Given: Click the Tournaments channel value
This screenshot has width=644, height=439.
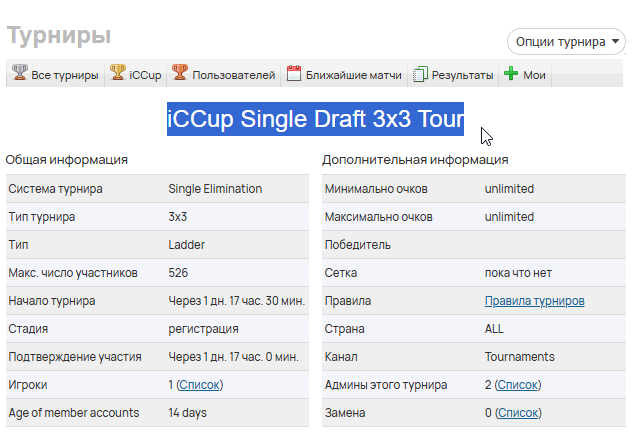Looking at the screenshot, I should coord(520,357).
